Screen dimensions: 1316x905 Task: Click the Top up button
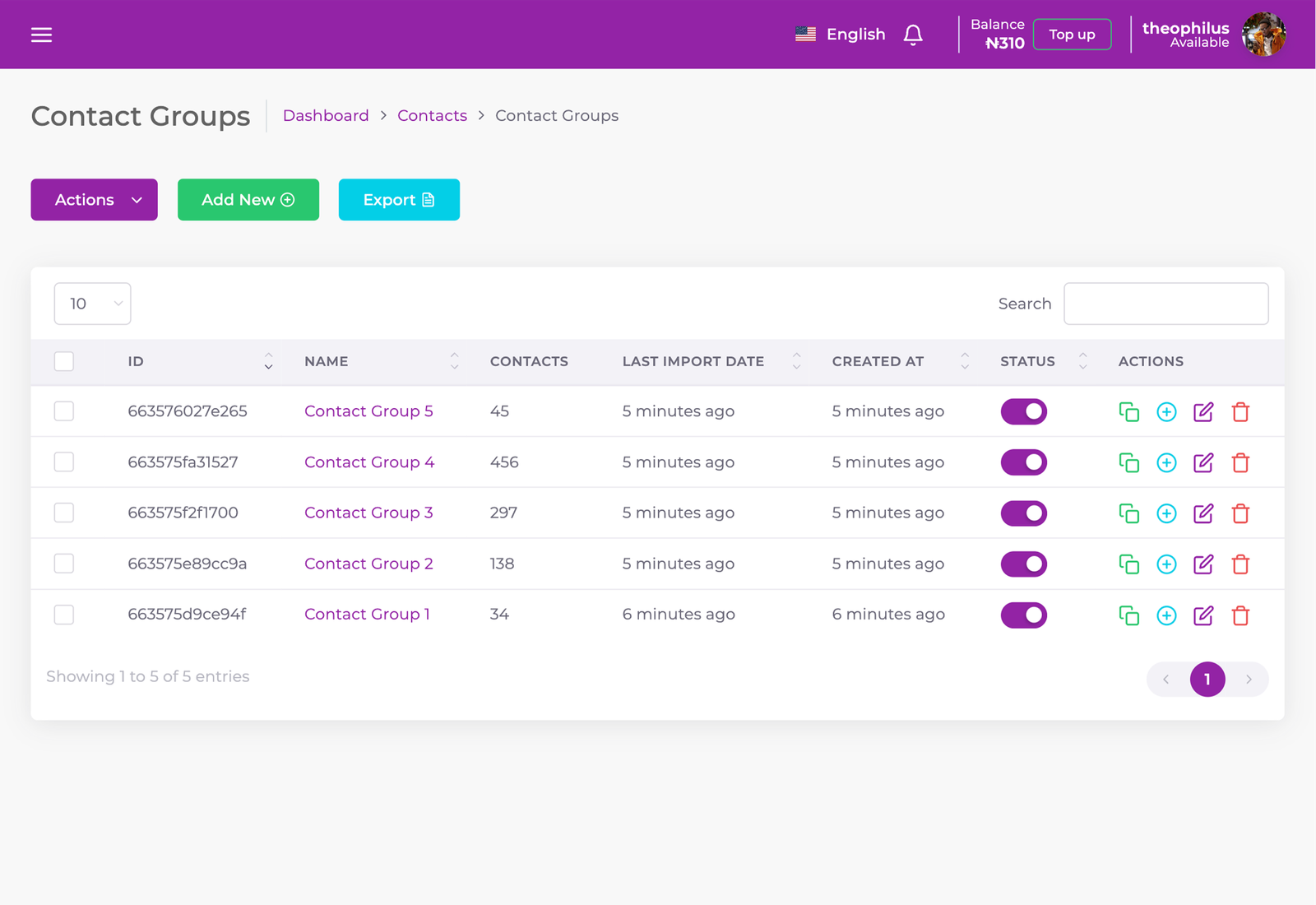[x=1072, y=35]
